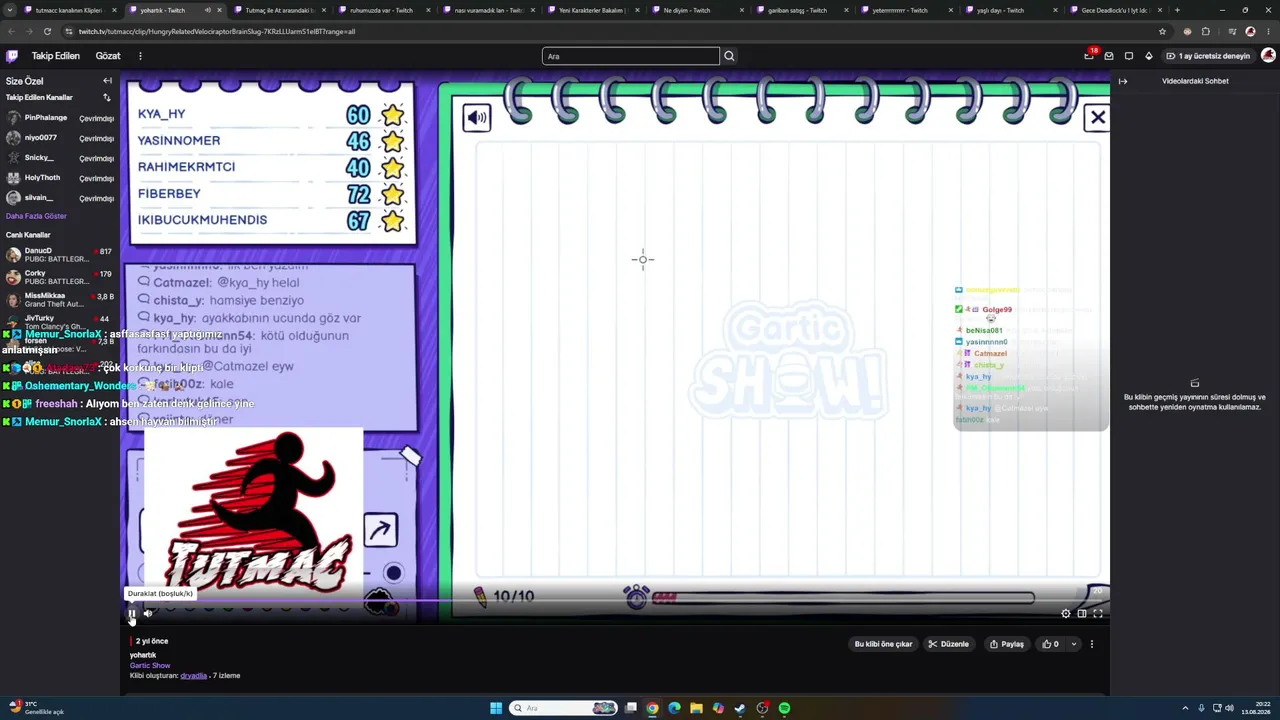
Task: Enter fullscreen video mode
Action: click(x=1098, y=614)
